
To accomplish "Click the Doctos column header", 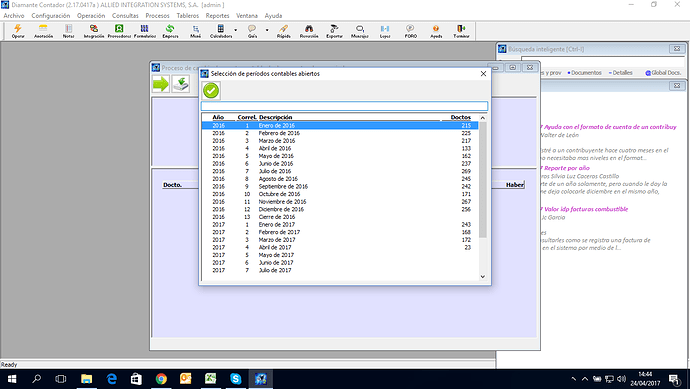I will coord(461,117).
